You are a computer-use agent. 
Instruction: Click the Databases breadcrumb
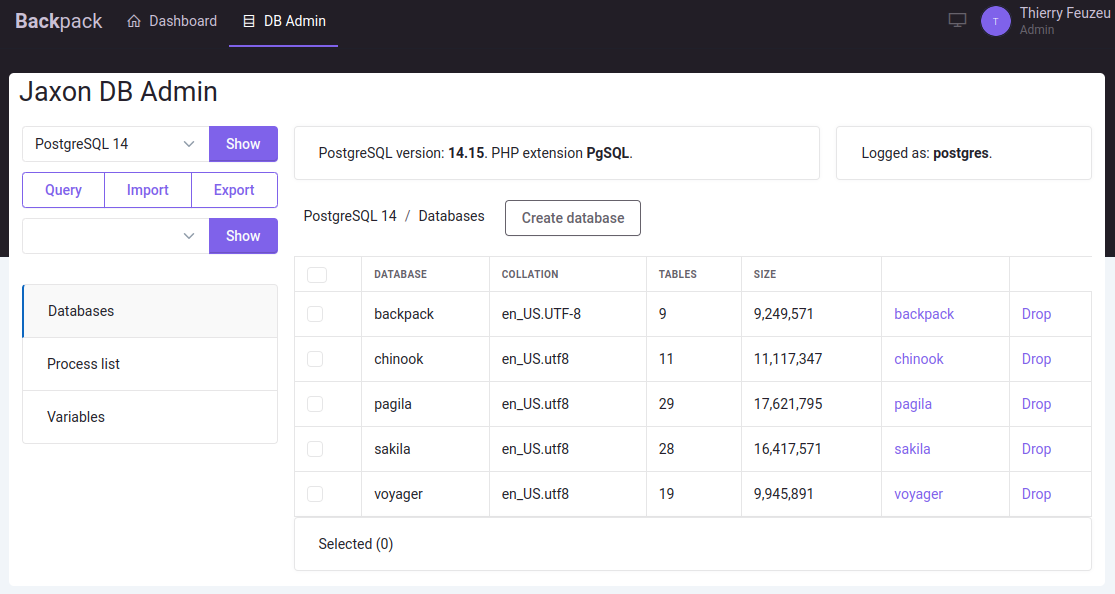coord(452,216)
